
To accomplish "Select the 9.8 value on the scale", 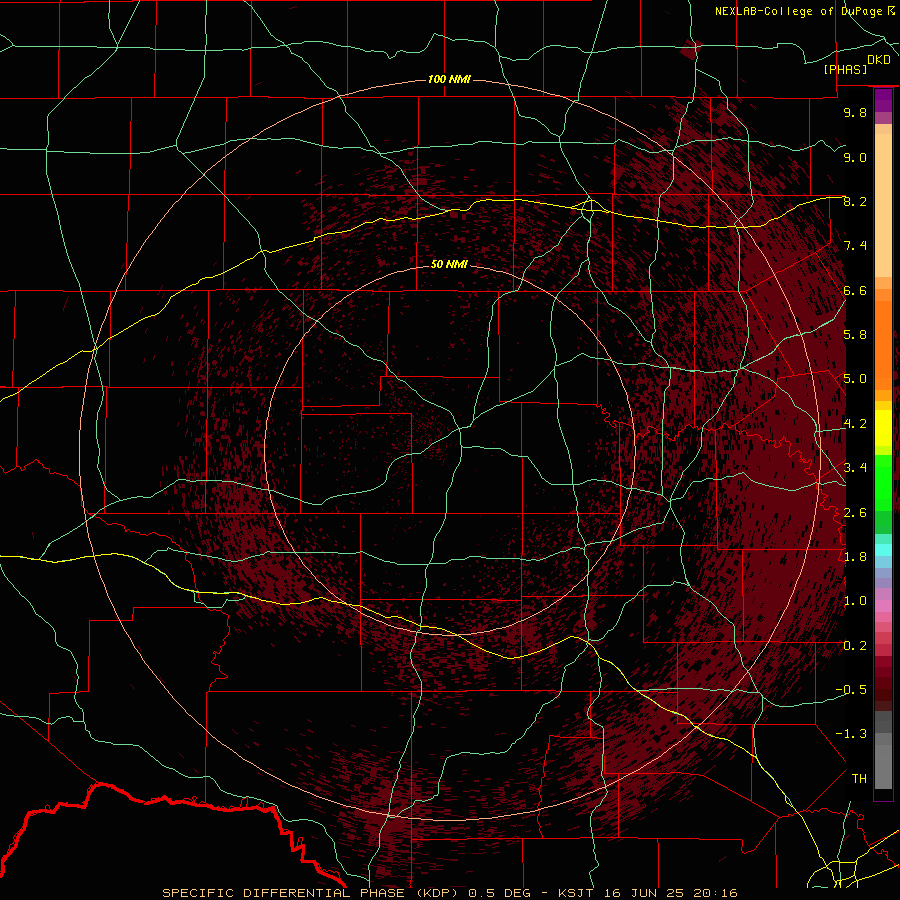I will click(855, 112).
